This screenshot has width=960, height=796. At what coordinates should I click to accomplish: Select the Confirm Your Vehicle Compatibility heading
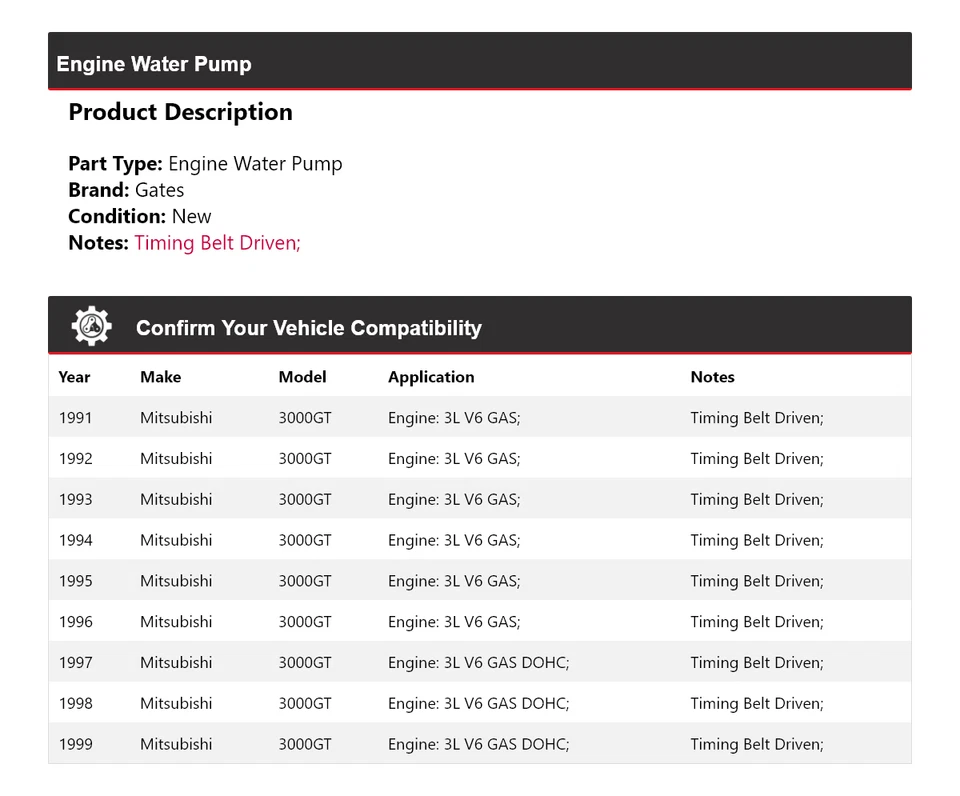pyautogui.click(x=308, y=328)
